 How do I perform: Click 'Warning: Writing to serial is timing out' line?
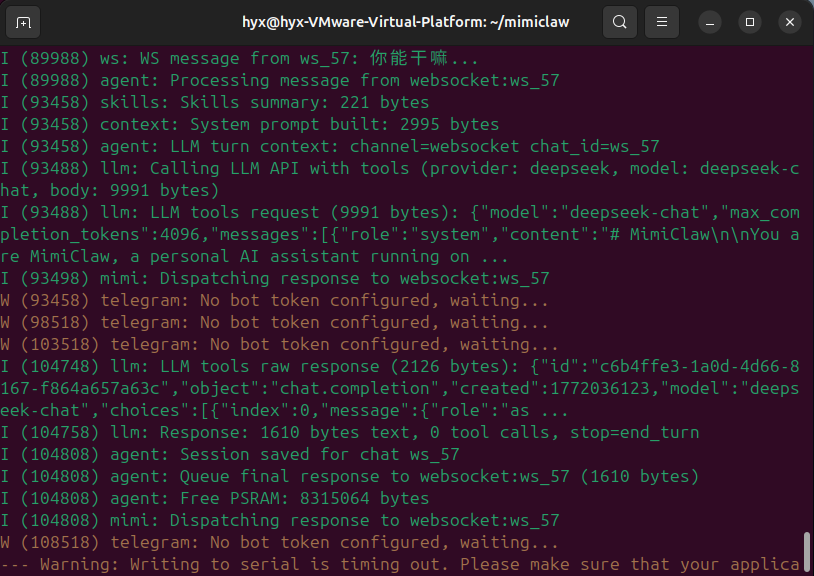tap(400, 564)
